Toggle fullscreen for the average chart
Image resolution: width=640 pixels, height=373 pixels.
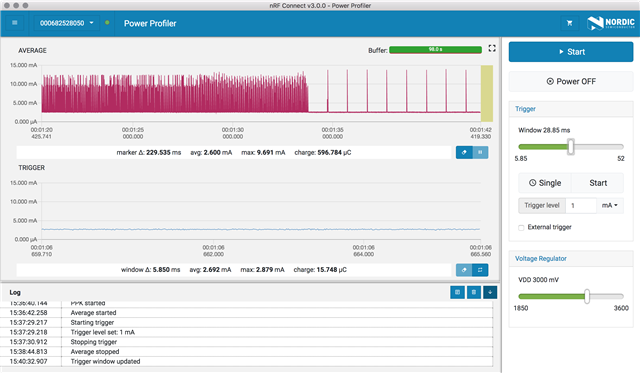tap(492, 48)
